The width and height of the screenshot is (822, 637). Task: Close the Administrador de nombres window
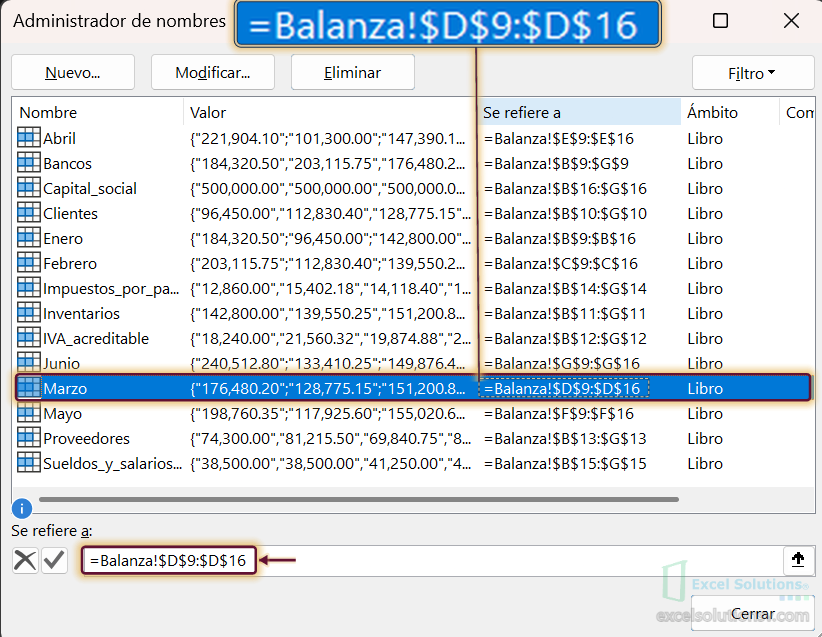pyautogui.click(x=791, y=20)
